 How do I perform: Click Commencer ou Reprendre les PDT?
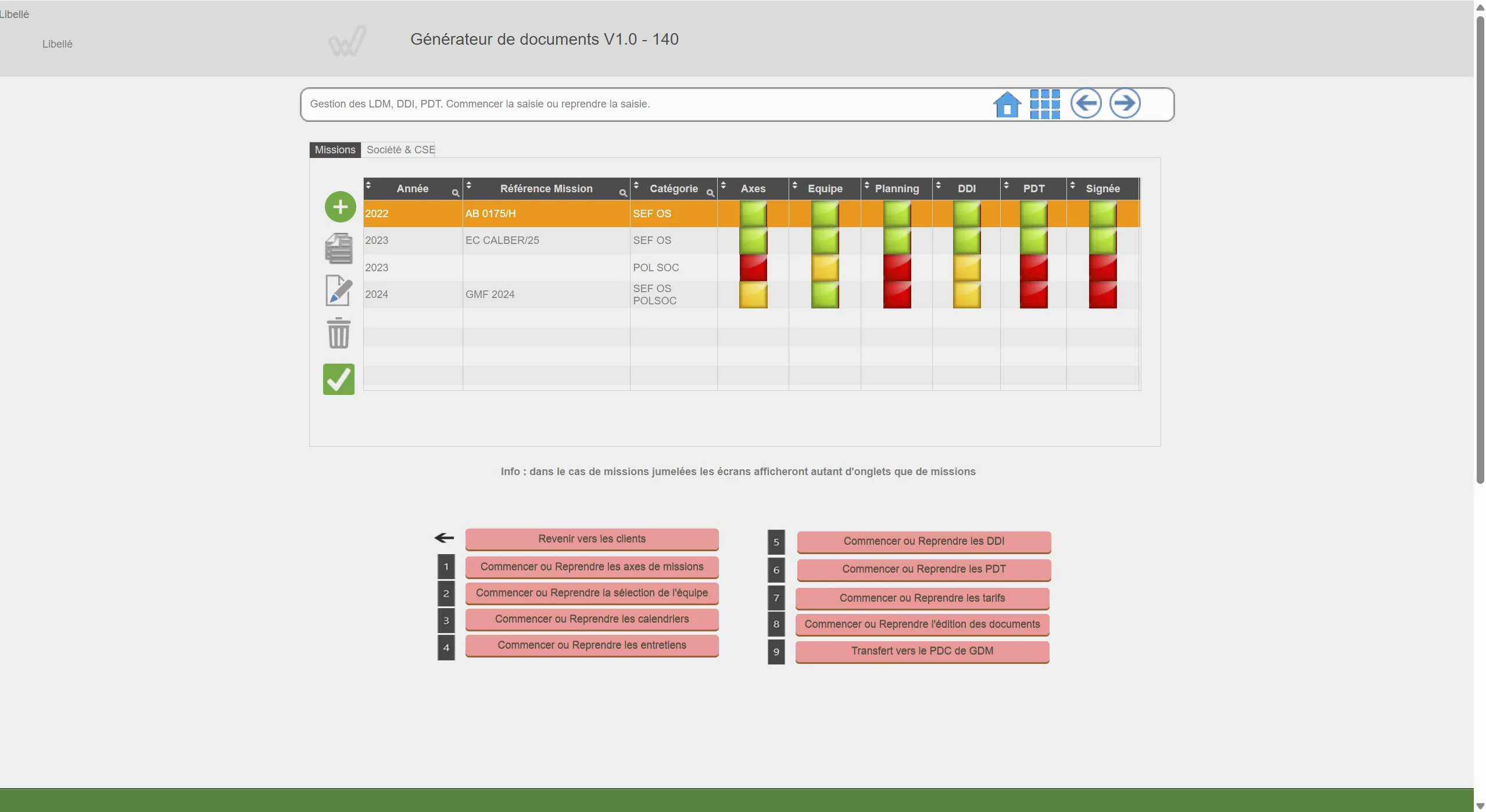[923, 569]
